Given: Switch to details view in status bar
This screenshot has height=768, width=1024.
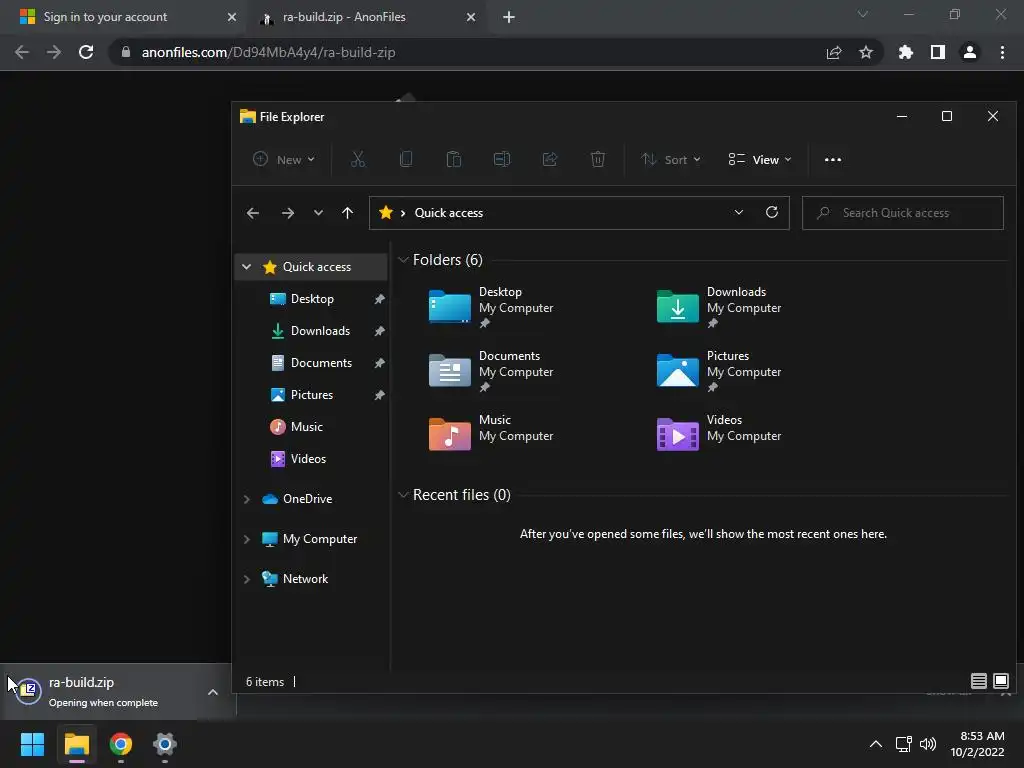Looking at the screenshot, I should [978, 681].
